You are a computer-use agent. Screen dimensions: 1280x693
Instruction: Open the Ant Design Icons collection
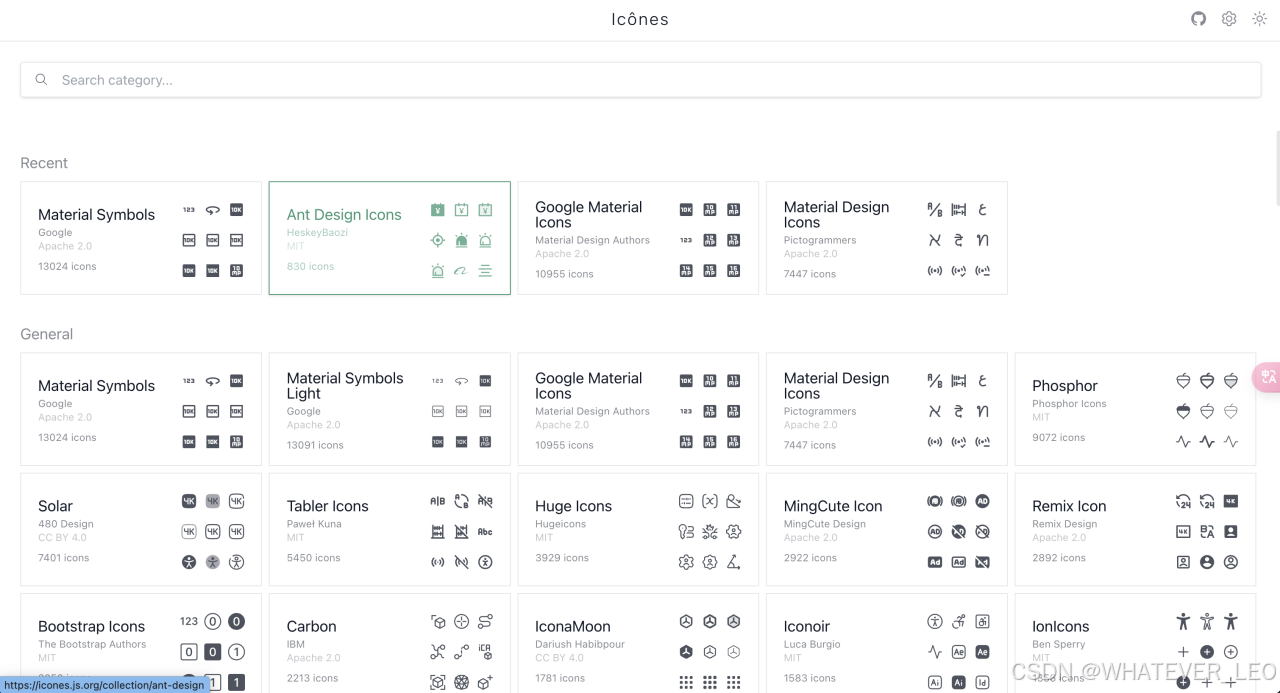tap(390, 238)
